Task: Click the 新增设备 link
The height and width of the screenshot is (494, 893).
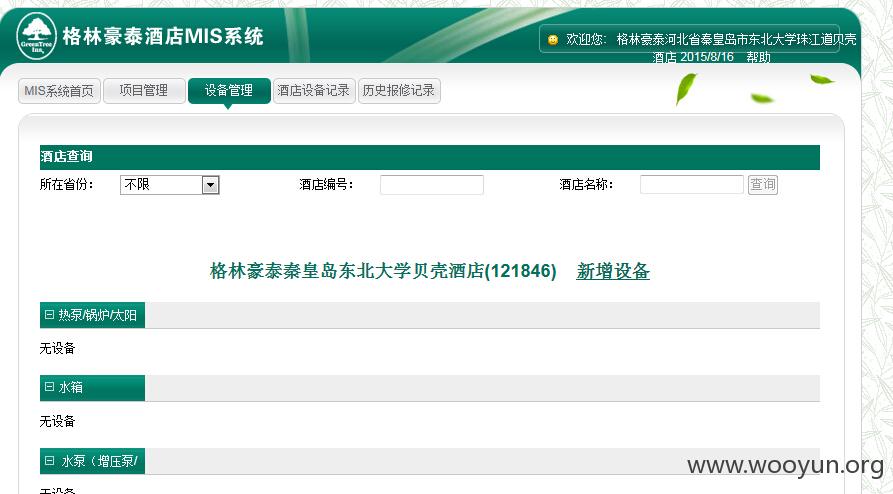Action: (x=613, y=271)
